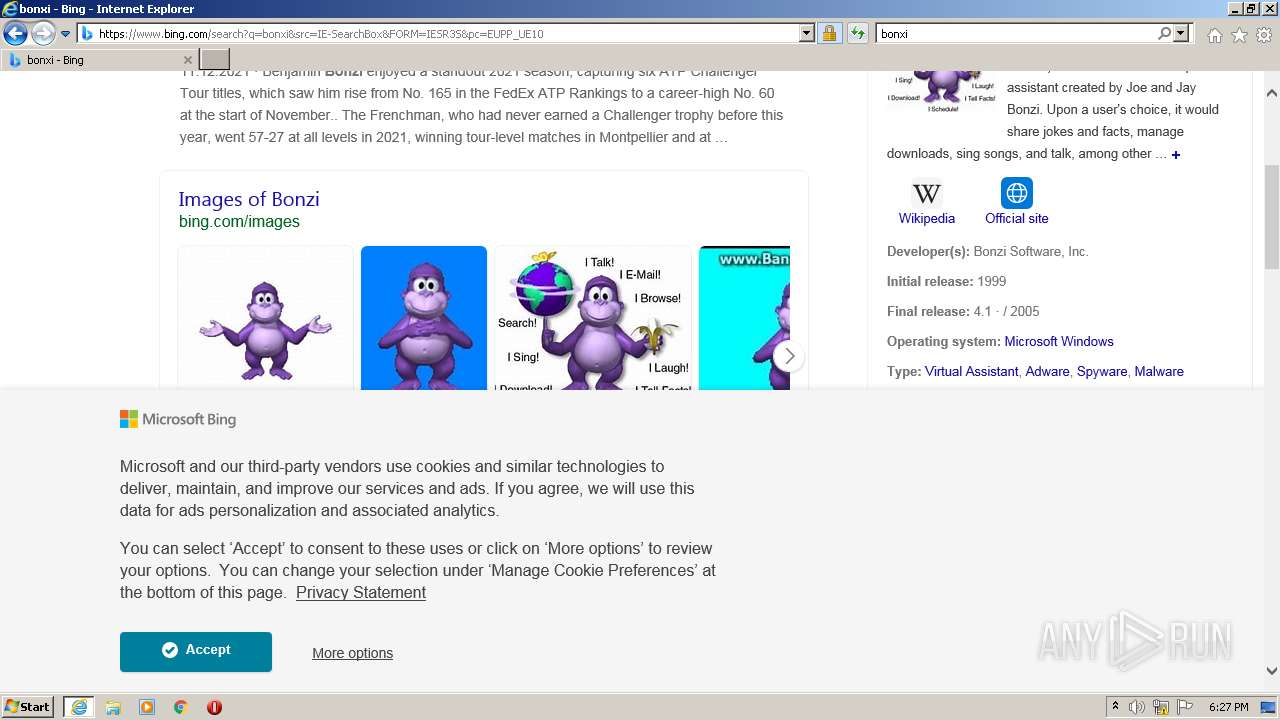This screenshot has height=720, width=1280.
Task: Open the search provider dropdown arrow
Action: [x=1181, y=34]
